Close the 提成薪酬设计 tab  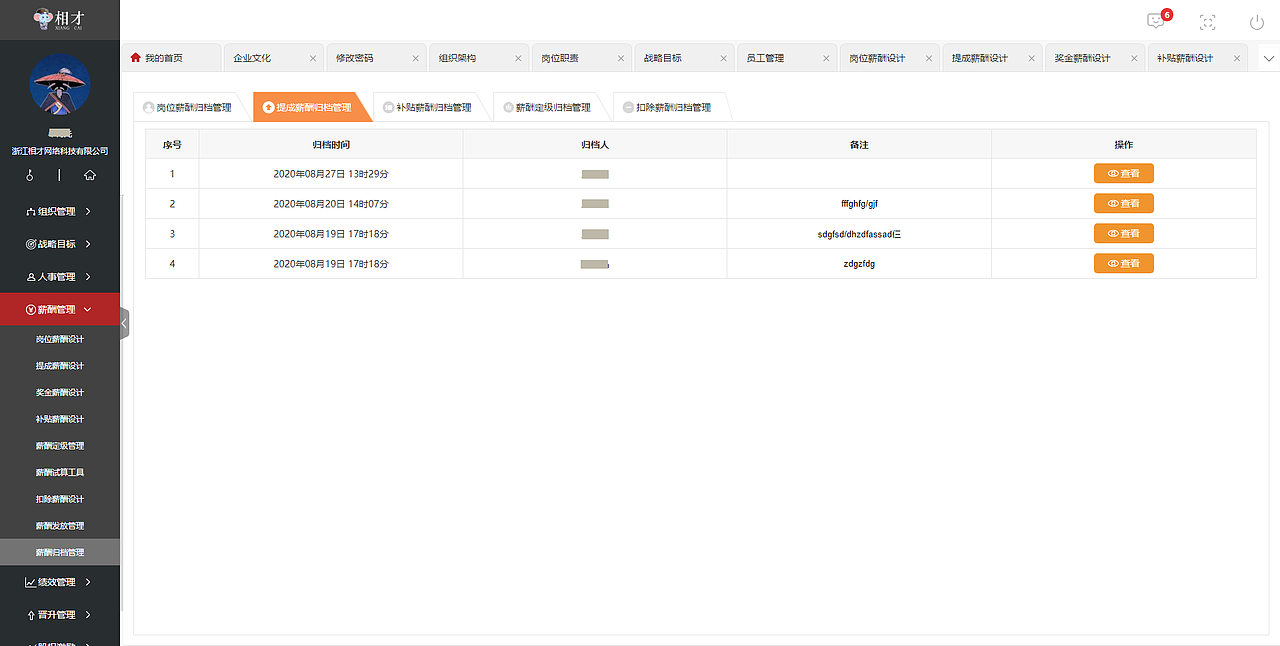1032,58
